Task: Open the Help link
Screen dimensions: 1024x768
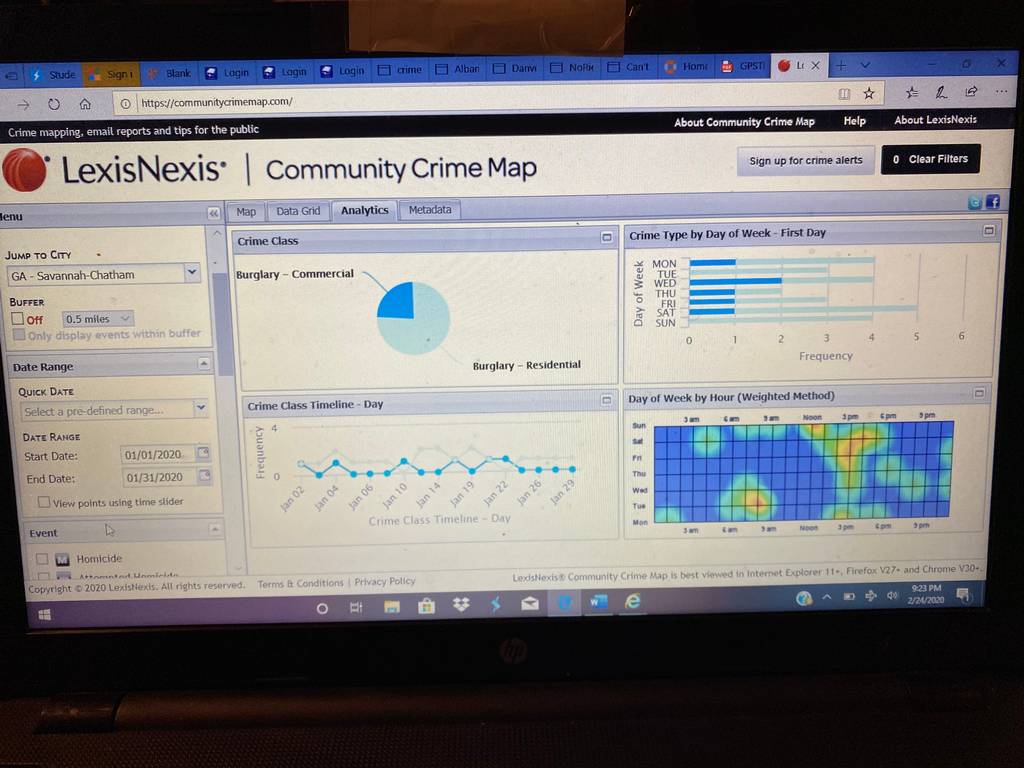Action: tap(854, 121)
